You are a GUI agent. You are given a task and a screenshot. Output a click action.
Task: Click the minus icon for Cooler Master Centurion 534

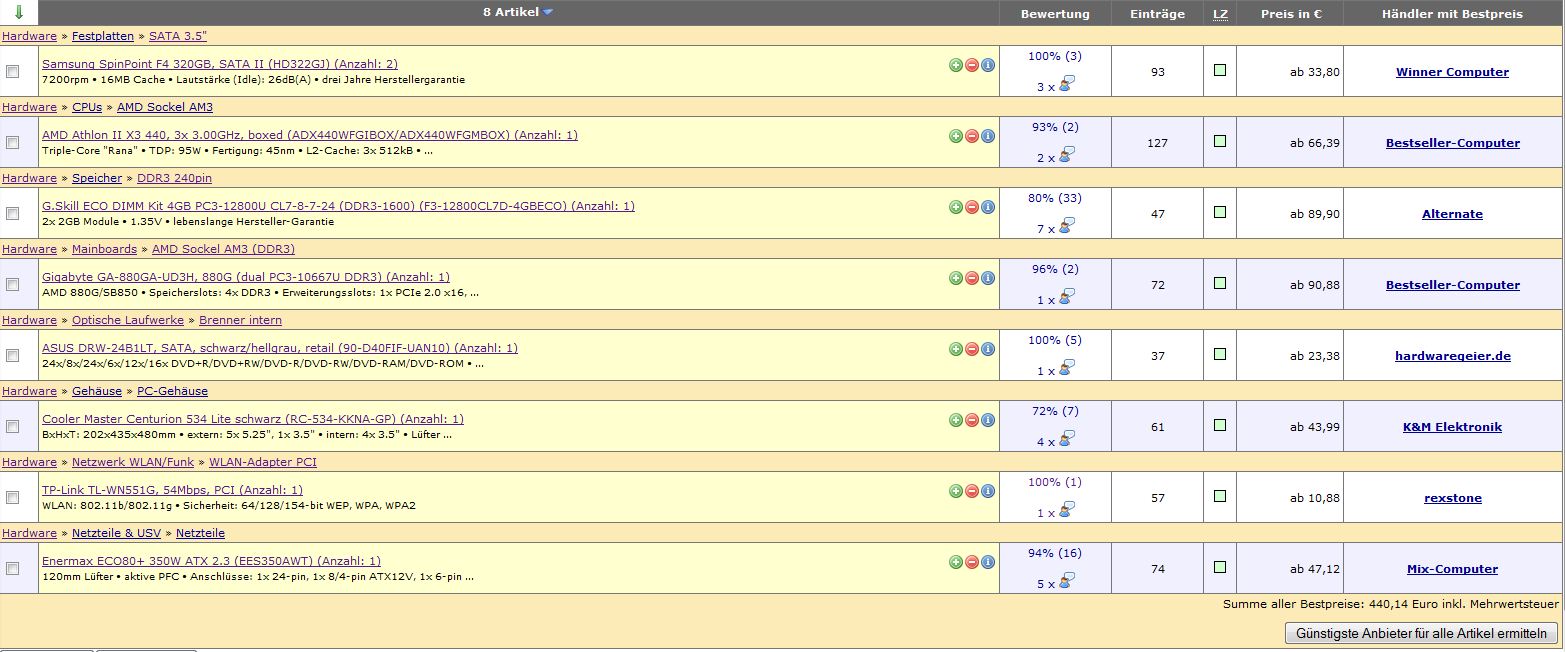coord(972,420)
